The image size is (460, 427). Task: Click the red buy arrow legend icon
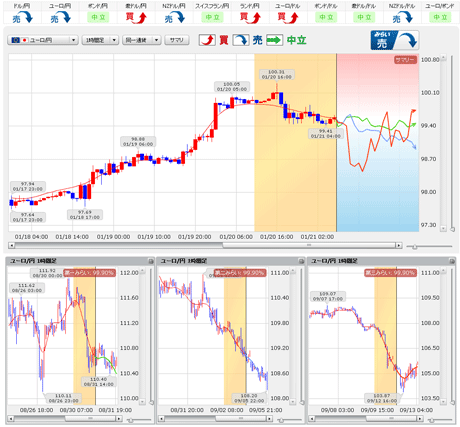pos(207,40)
